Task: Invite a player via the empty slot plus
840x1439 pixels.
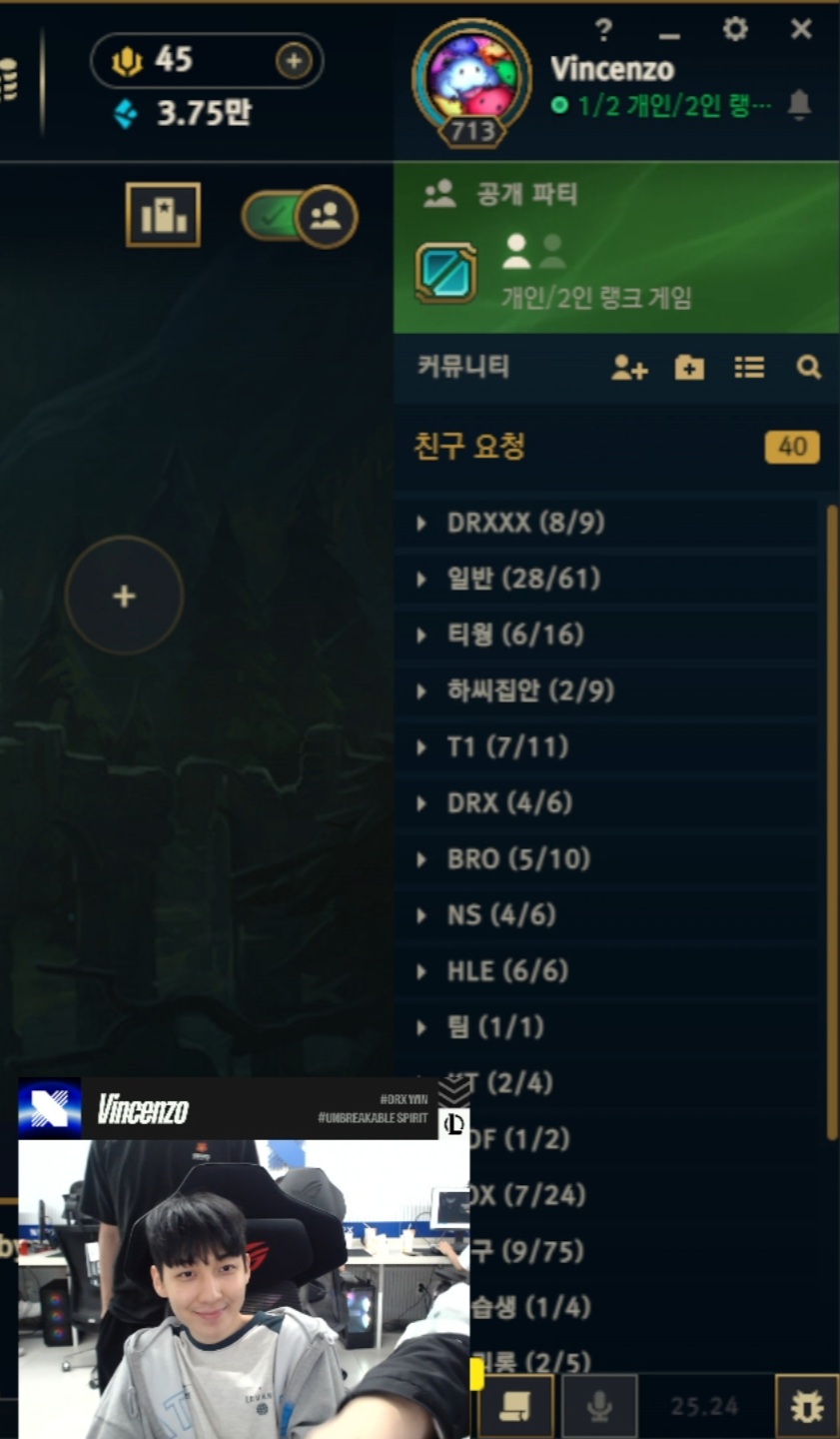Action: click(124, 596)
